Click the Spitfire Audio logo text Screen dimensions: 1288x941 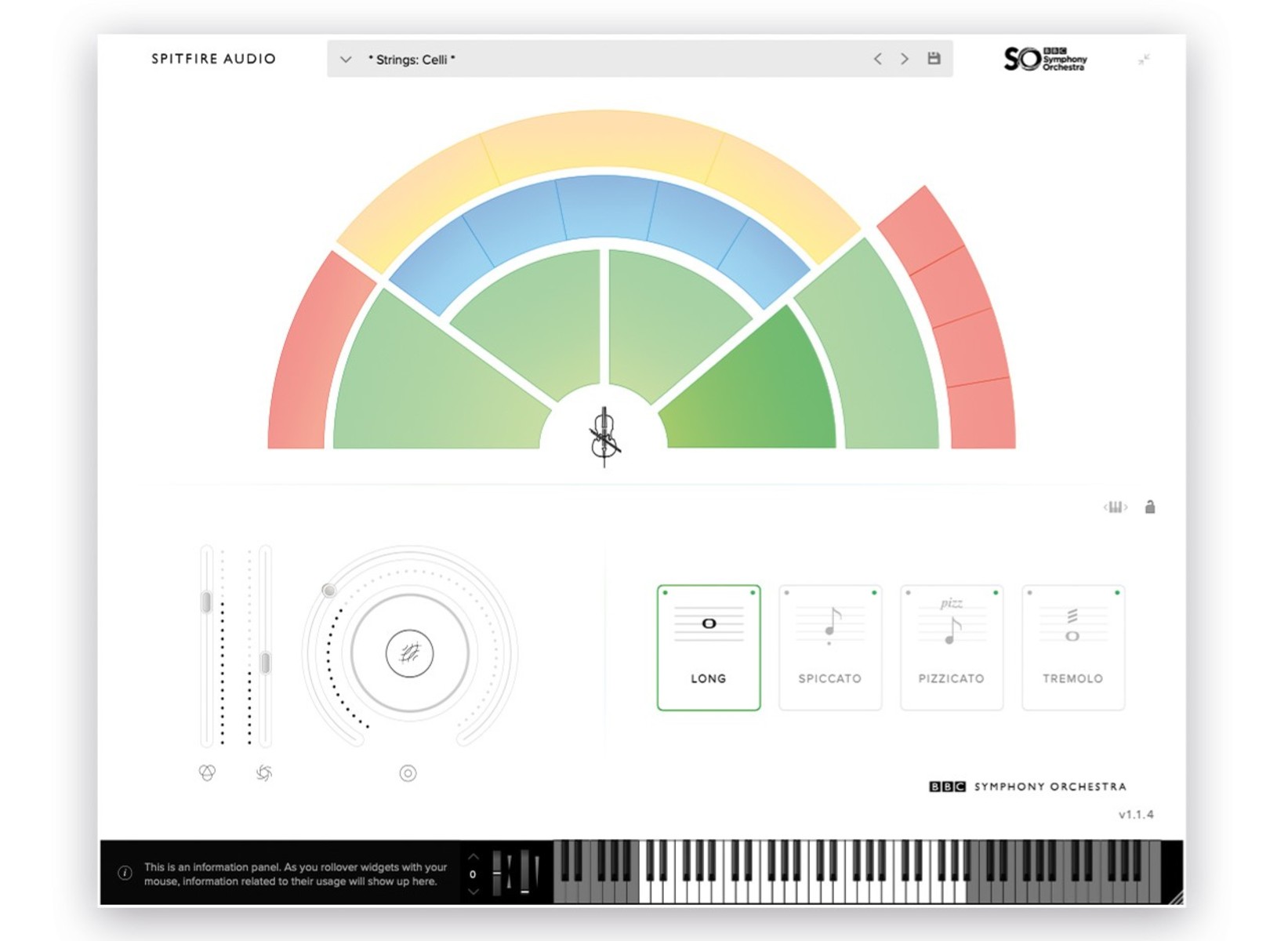213,59
